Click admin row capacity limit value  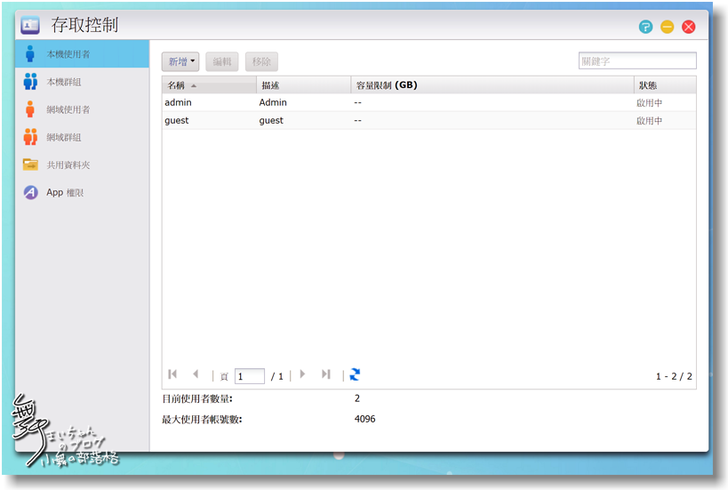click(358, 102)
